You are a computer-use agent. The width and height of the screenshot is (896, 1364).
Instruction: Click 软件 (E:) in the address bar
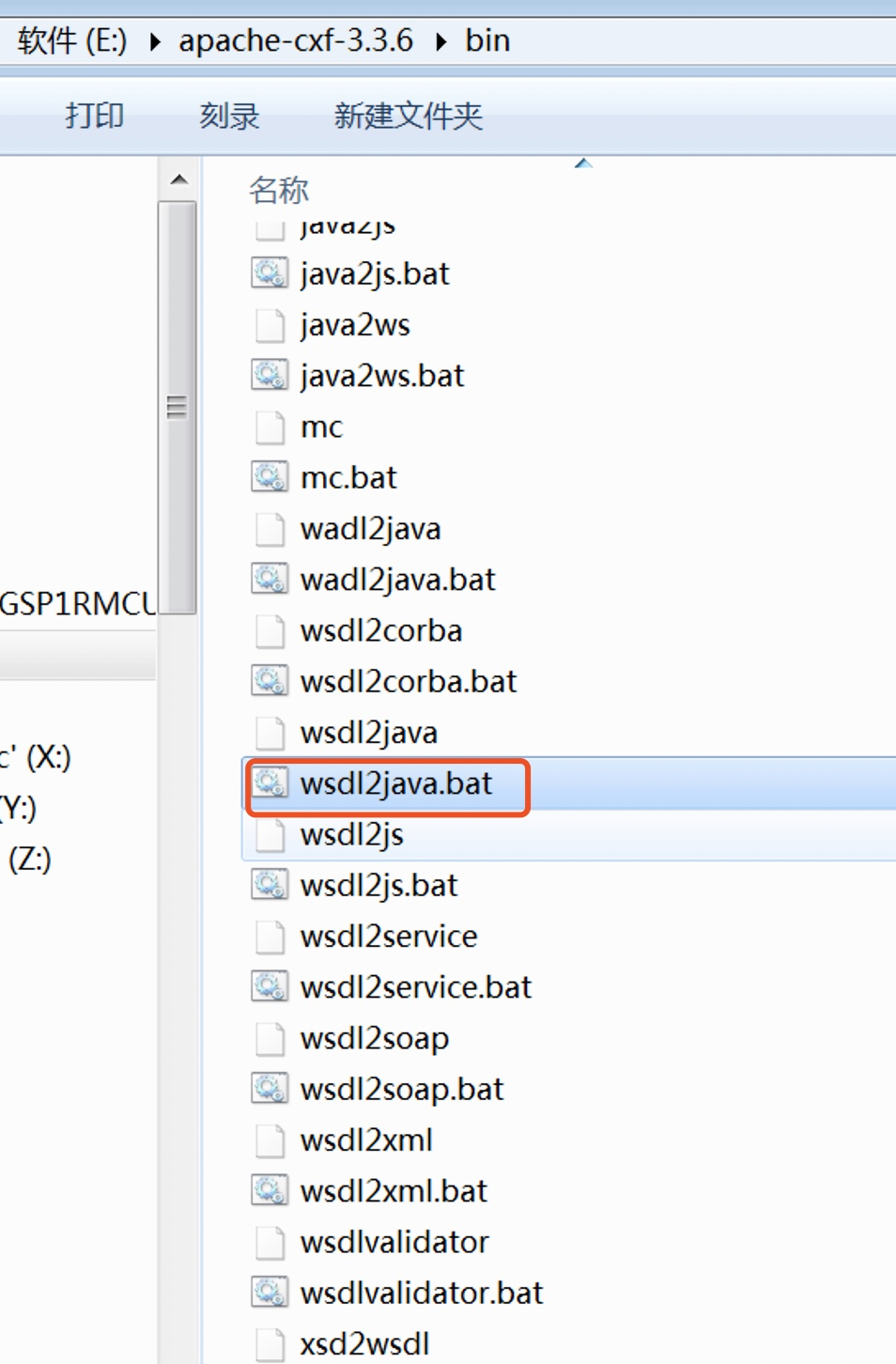point(72,40)
